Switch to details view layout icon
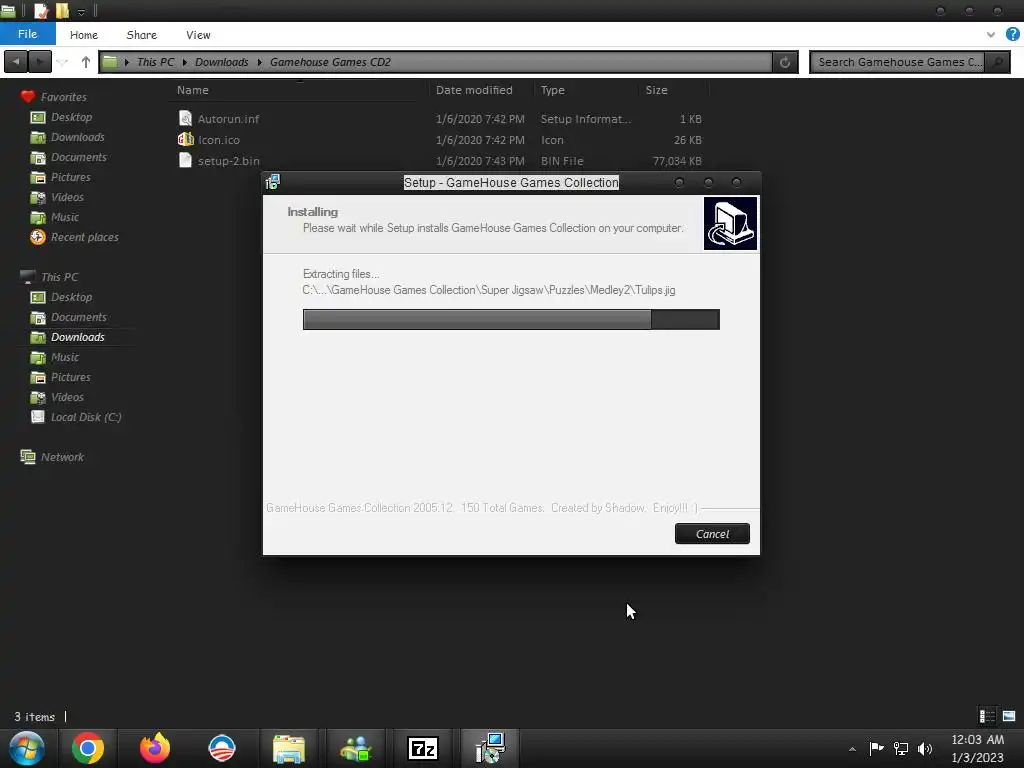Viewport: 1024px width, 768px height. pos(987,716)
